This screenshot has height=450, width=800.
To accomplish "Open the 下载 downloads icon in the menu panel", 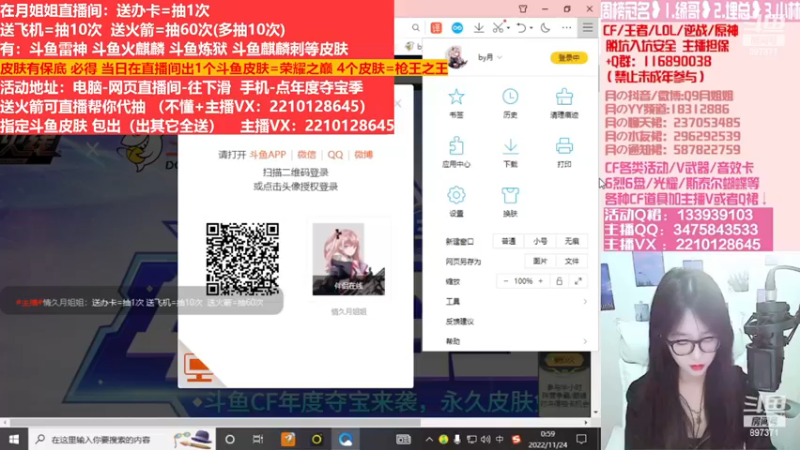I will [510, 146].
